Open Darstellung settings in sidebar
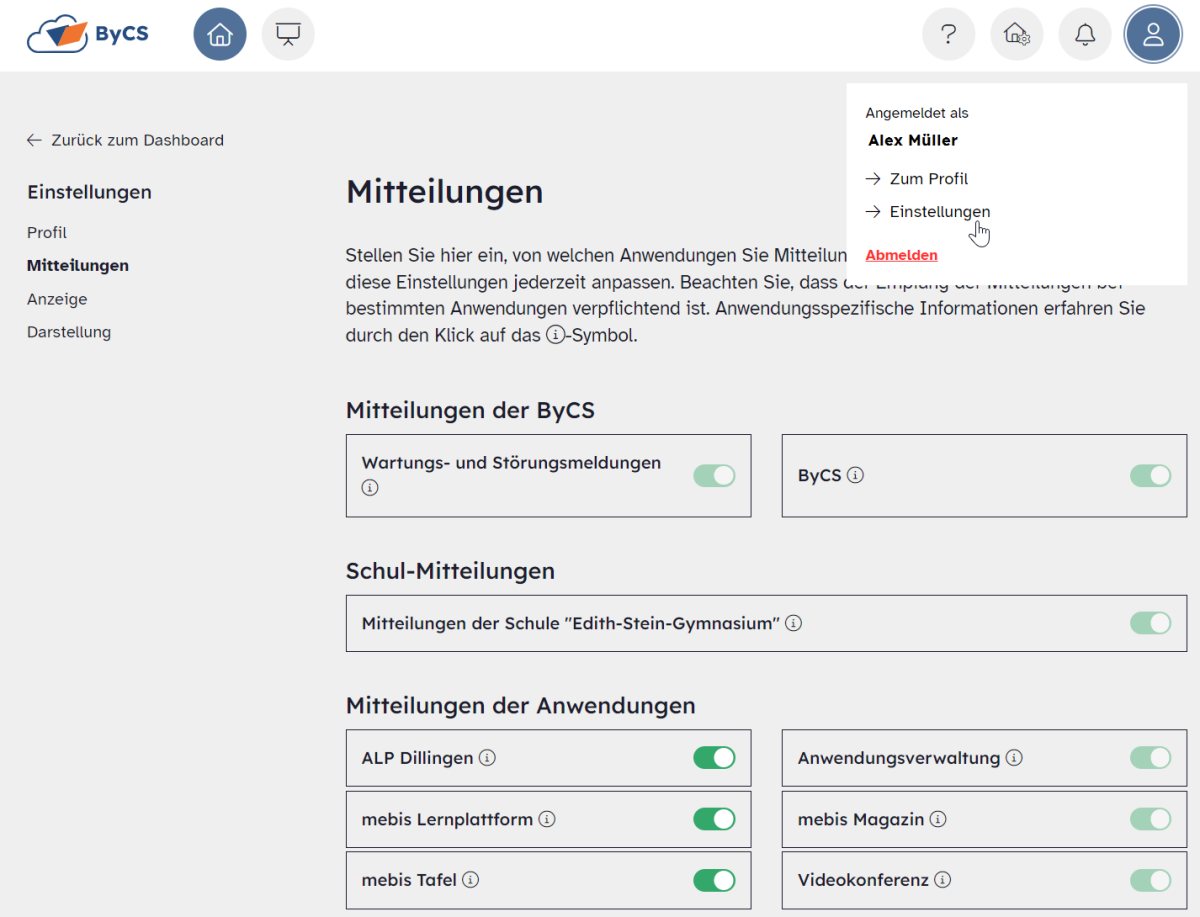Viewport: 1200px width, 917px height. click(x=69, y=332)
